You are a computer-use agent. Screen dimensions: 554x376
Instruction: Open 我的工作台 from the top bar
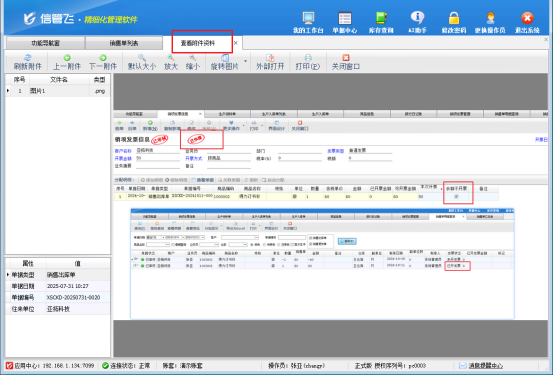pos(308,23)
